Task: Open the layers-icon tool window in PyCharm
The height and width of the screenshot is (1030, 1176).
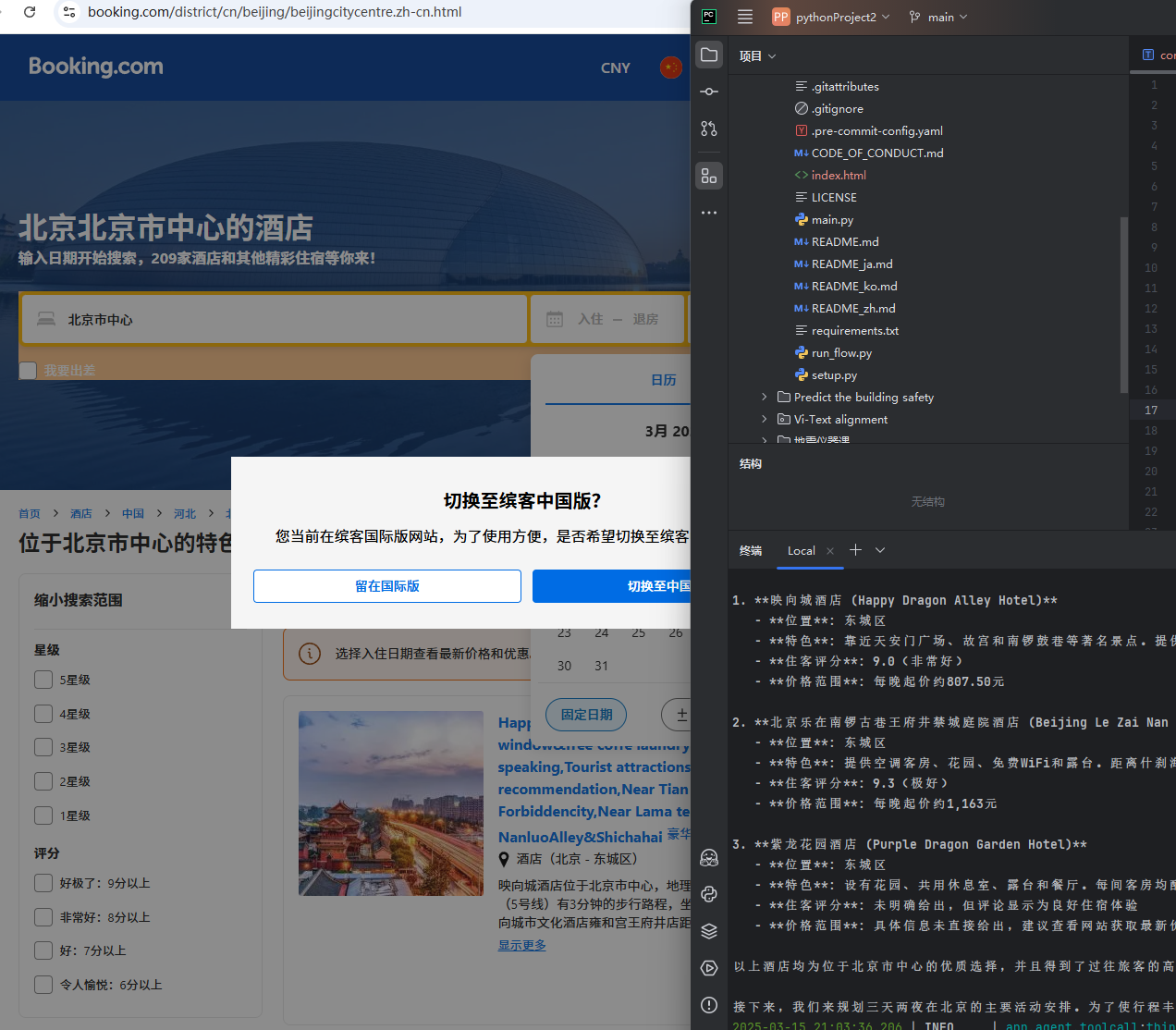Action: (x=709, y=931)
